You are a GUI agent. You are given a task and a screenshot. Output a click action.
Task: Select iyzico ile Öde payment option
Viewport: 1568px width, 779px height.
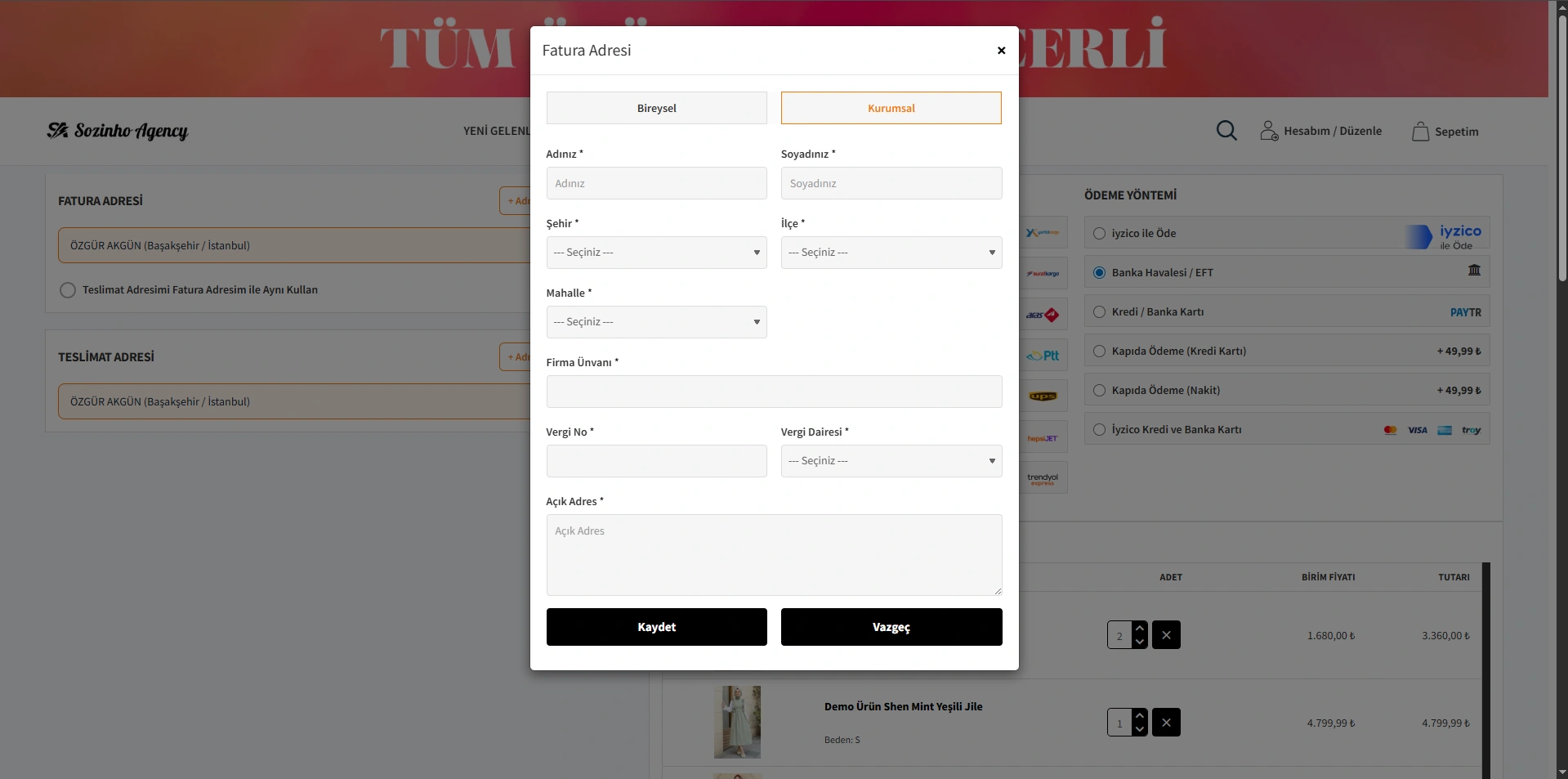point(1099,234)
